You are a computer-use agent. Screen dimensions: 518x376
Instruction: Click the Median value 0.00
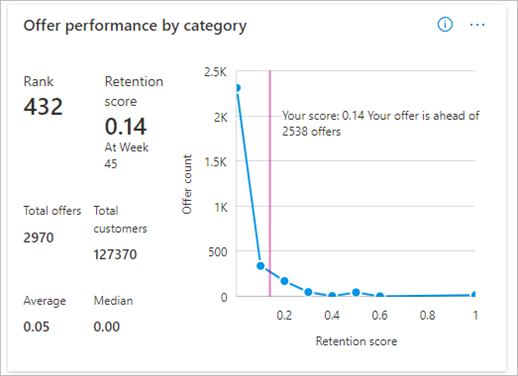pos(107,327)
